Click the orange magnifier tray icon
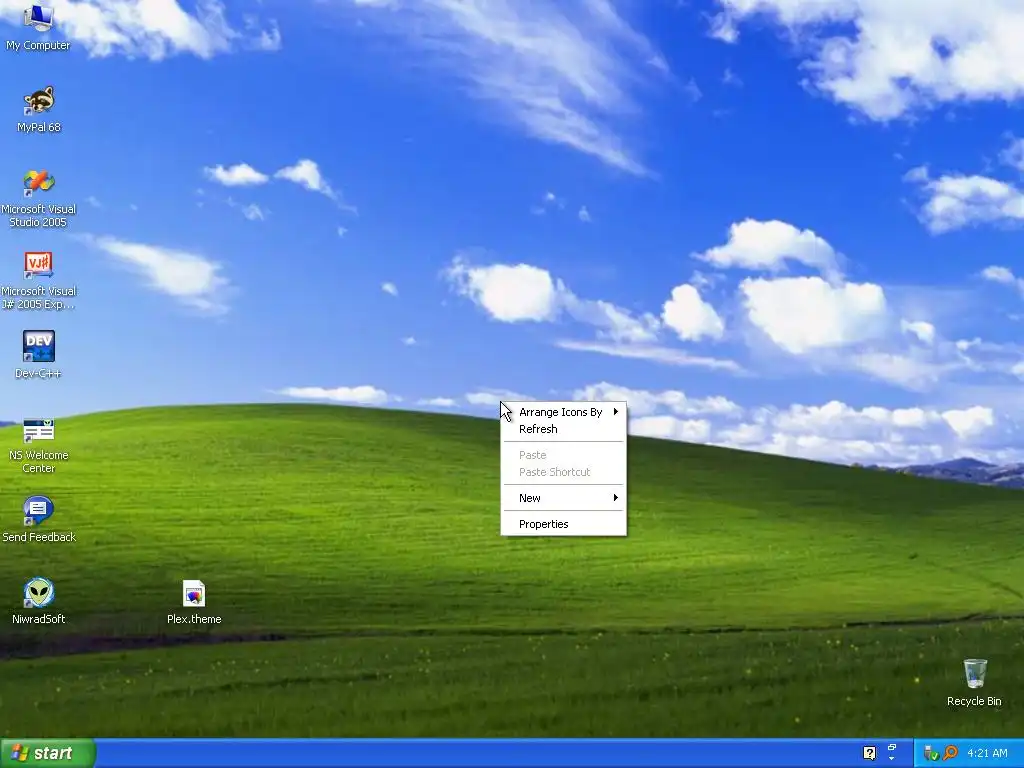The image size is (1024, 768). click(950, 753)
